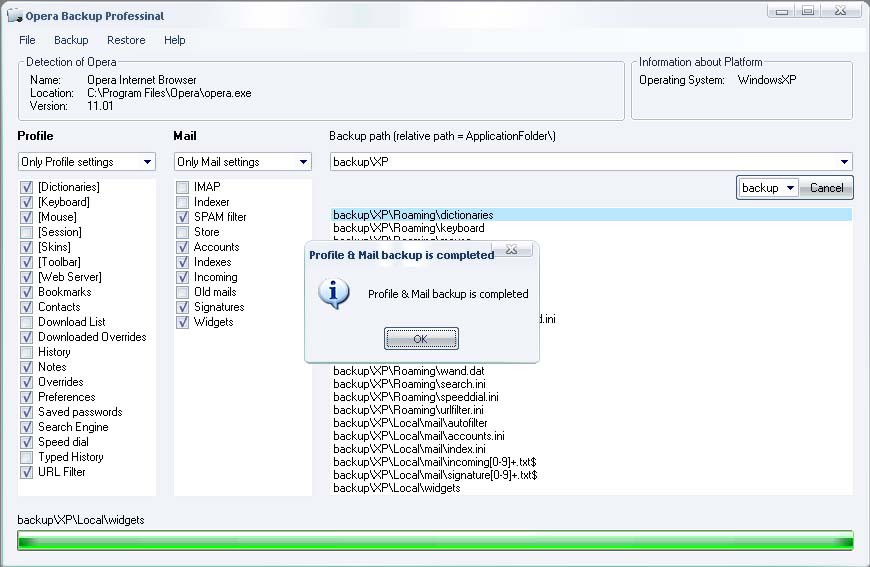The image size is (870, 567).
Task: Select log row backup\XP\Roaming\wand.dat
Action: coord(591,371)
